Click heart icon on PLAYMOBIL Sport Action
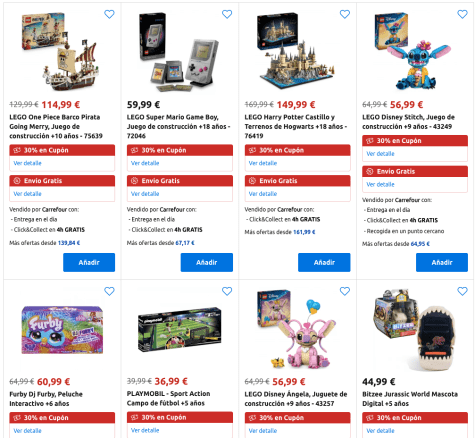Screen dimensions: 475x438 tap(227, 291)
